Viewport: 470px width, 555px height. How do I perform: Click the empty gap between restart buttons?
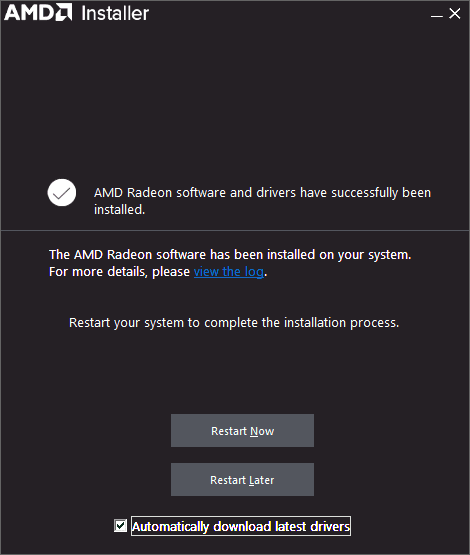tap(242, 455)
